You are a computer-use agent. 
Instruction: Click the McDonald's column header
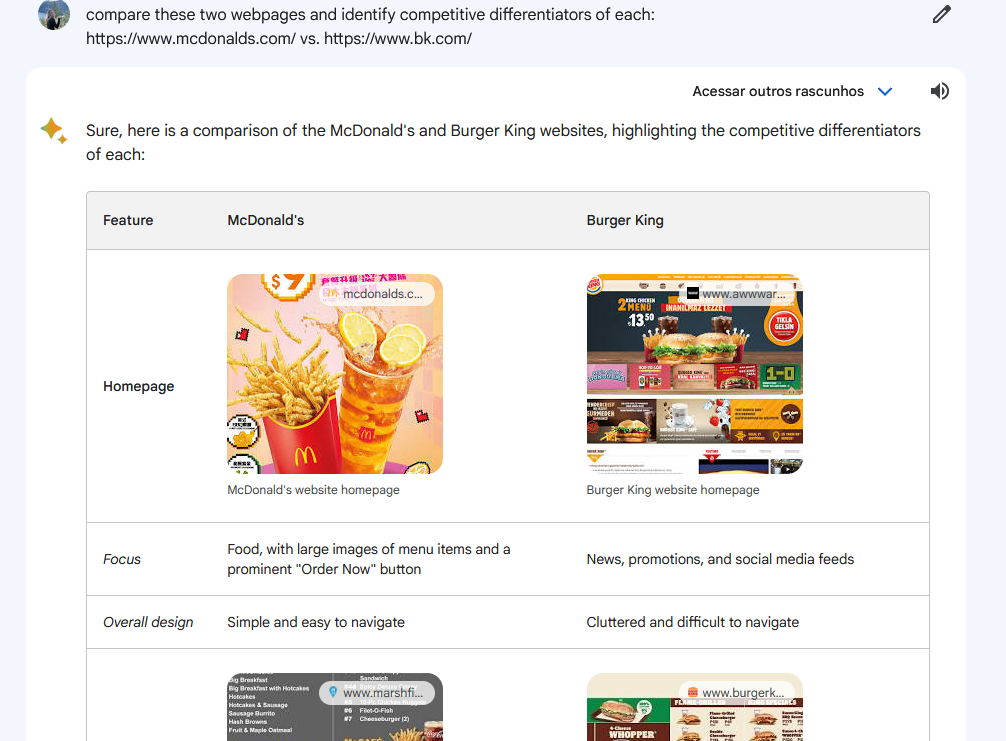[x=266, y=220]
